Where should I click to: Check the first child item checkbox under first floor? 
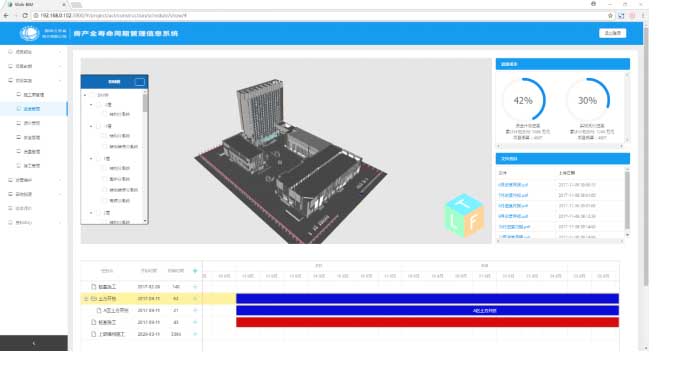[x=105, y=114]
